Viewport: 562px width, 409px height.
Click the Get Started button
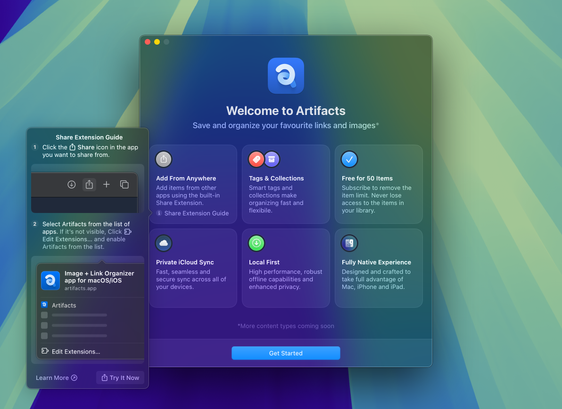(286, 353)
